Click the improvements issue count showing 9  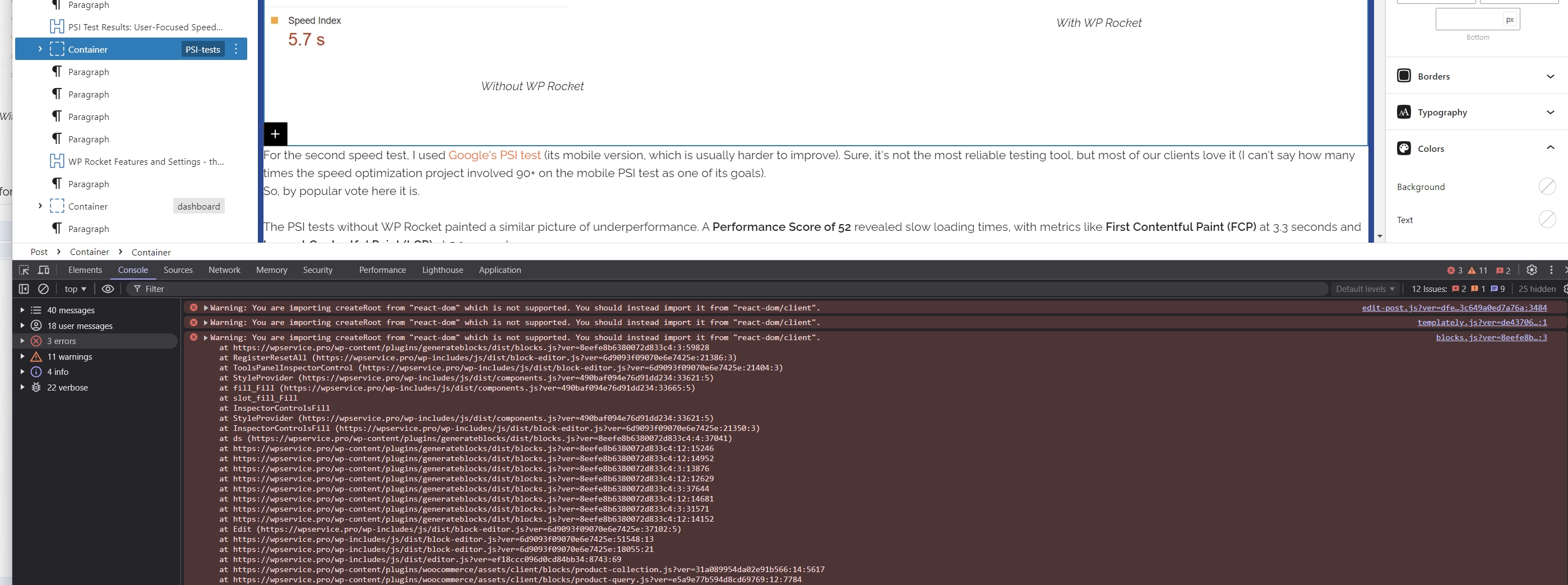point(1497,289)
